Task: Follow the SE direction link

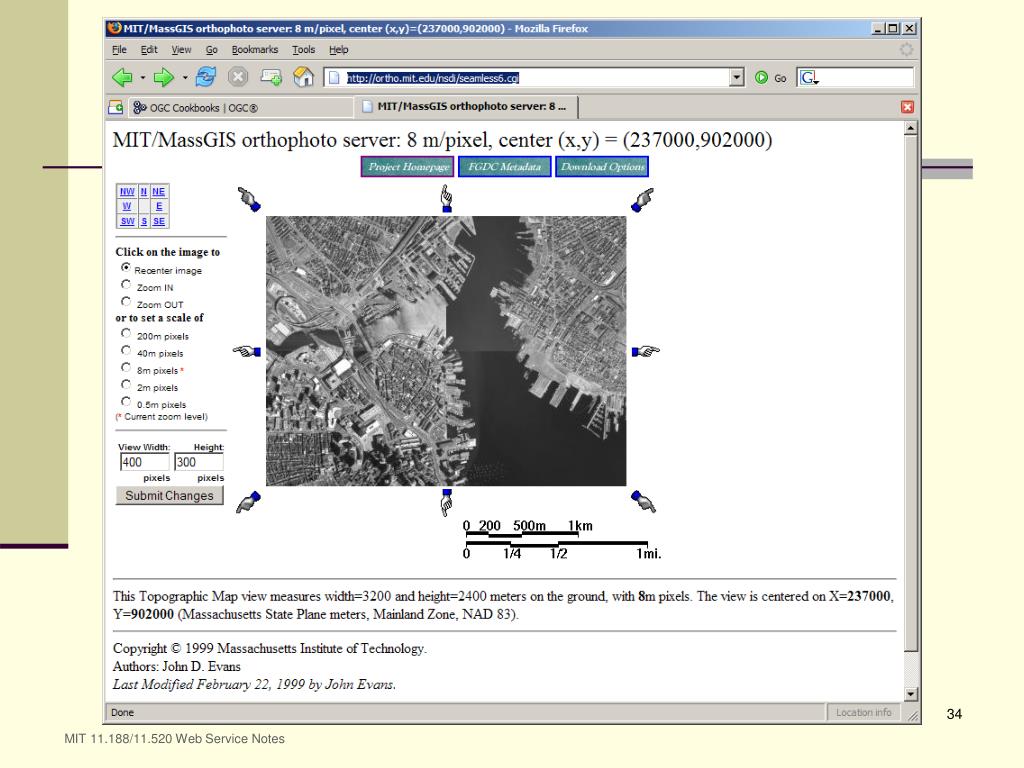Action: pyautogui.click(x=159, y=221)
